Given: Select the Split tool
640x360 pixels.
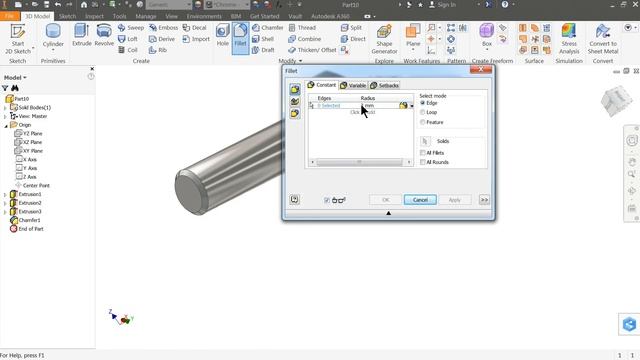Looking at the screenshot, I should click(351, 28).
